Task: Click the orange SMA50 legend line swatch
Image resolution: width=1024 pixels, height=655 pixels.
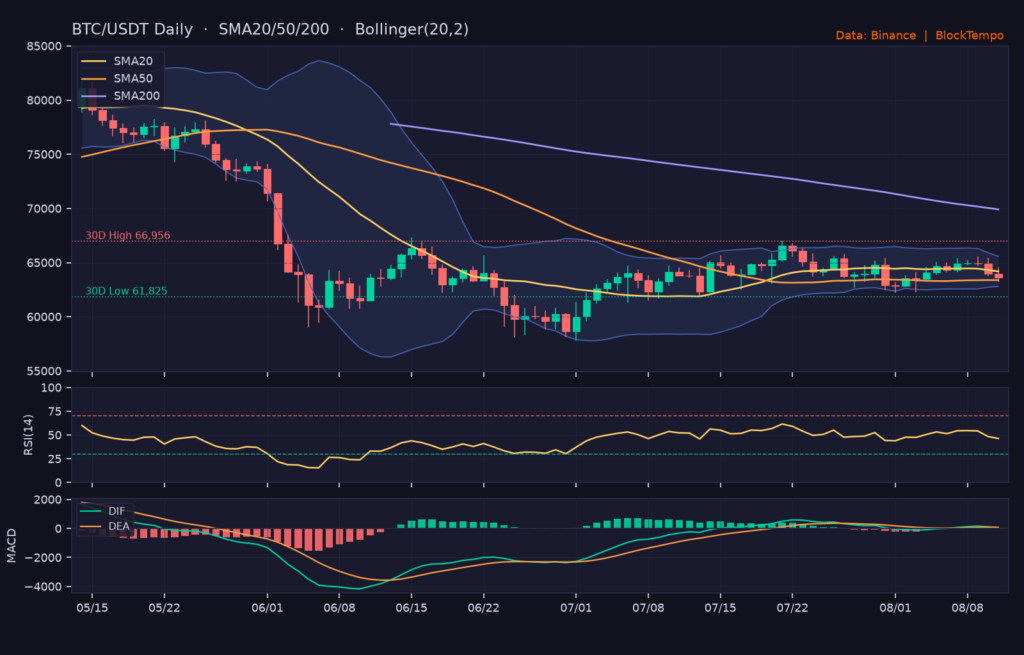Action: [x=93, y=78]
